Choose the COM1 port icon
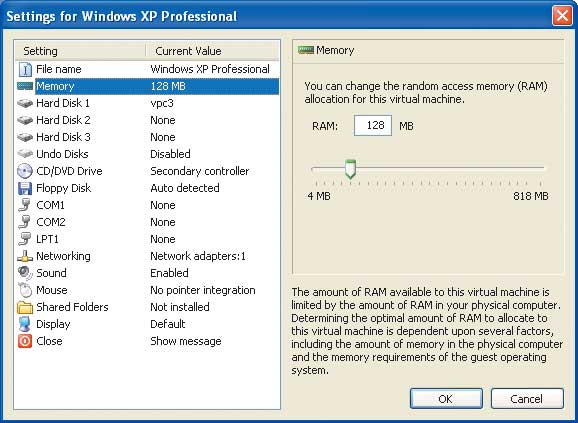Screen dimensions: 578x423 click(24, 205)
